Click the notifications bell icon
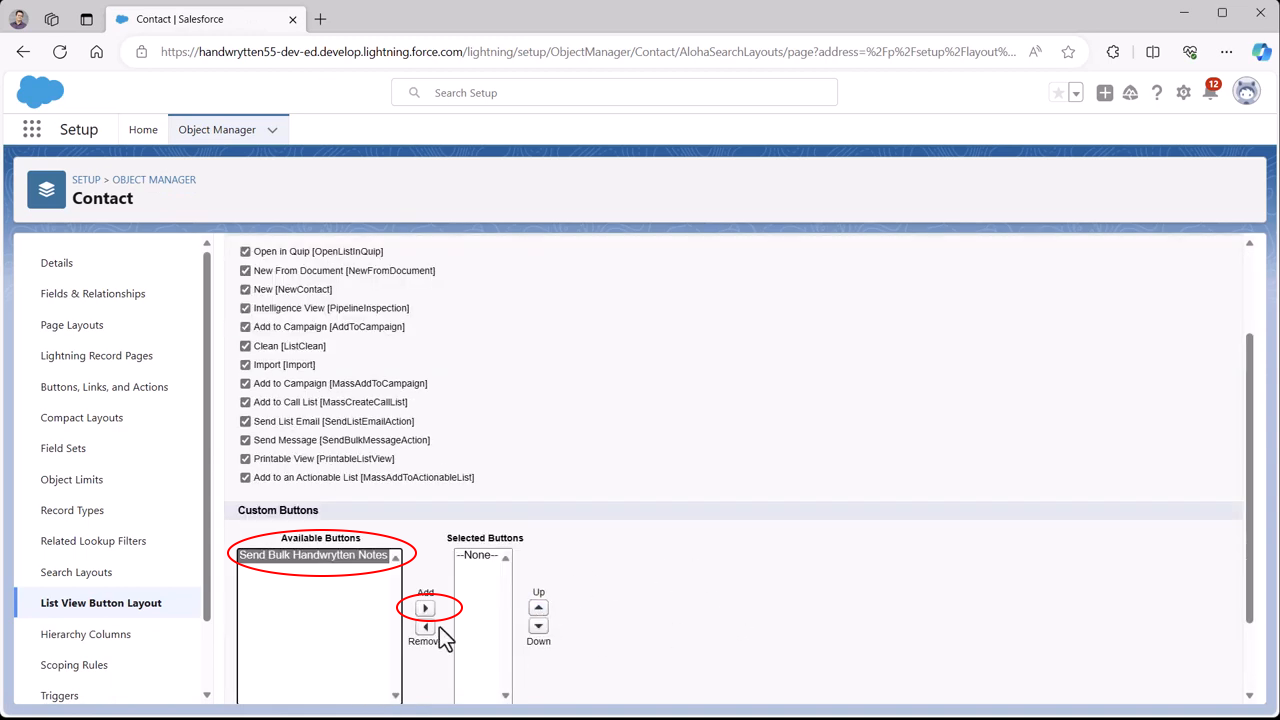The height and width of the screenshot is (720, 1280). [1210, 93]
